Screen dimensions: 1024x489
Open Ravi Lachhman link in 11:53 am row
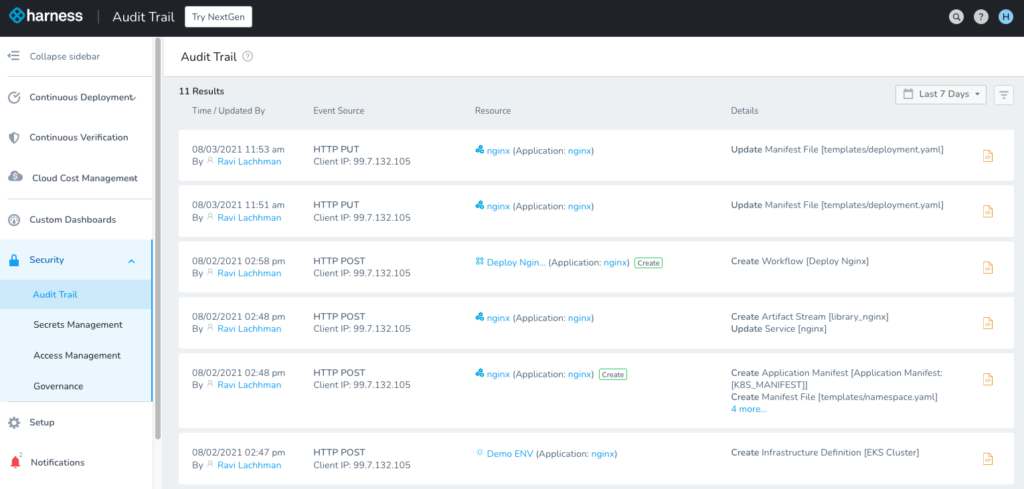249,162
